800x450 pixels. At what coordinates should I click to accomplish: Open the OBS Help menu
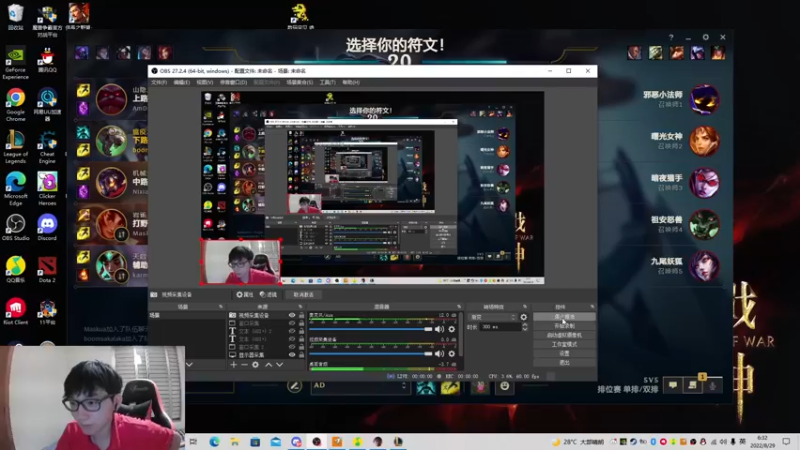point(351,82)
